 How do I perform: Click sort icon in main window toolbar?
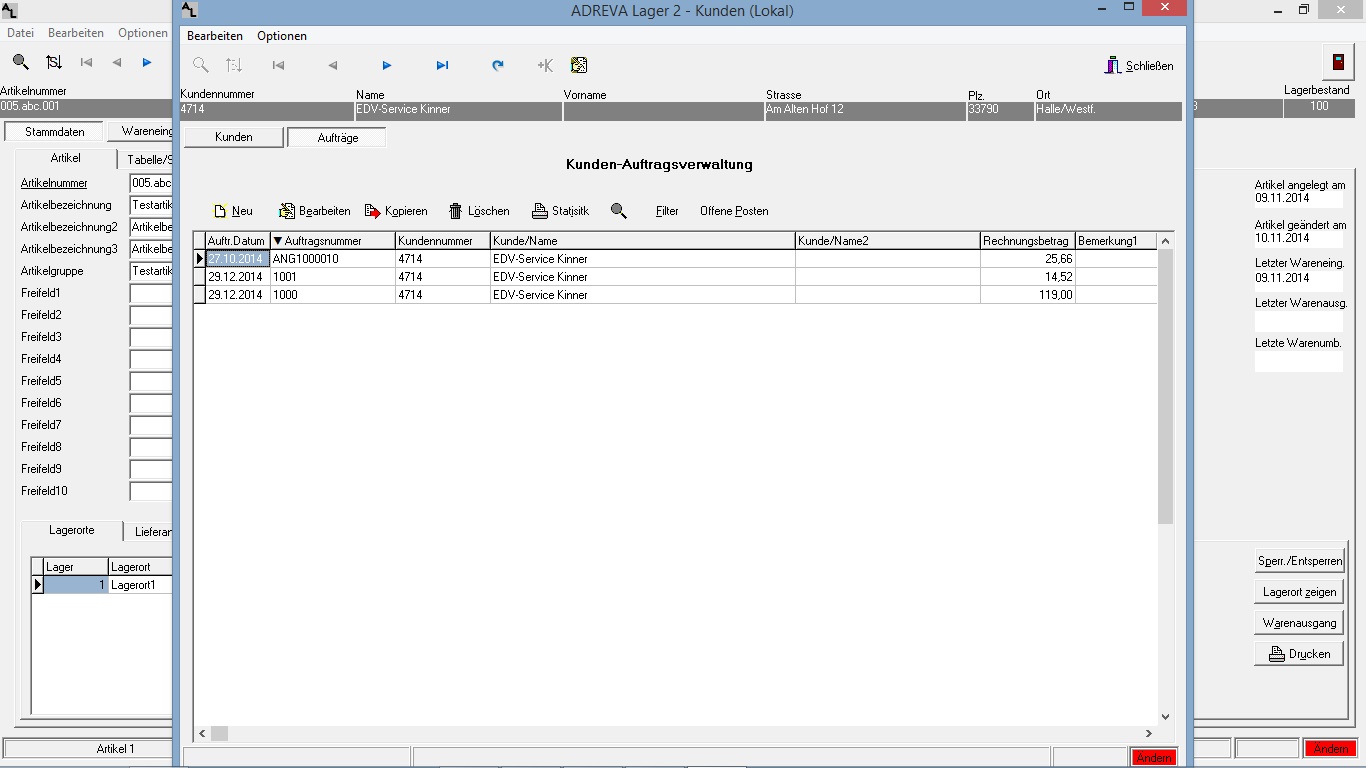click(x=54, y=62)
